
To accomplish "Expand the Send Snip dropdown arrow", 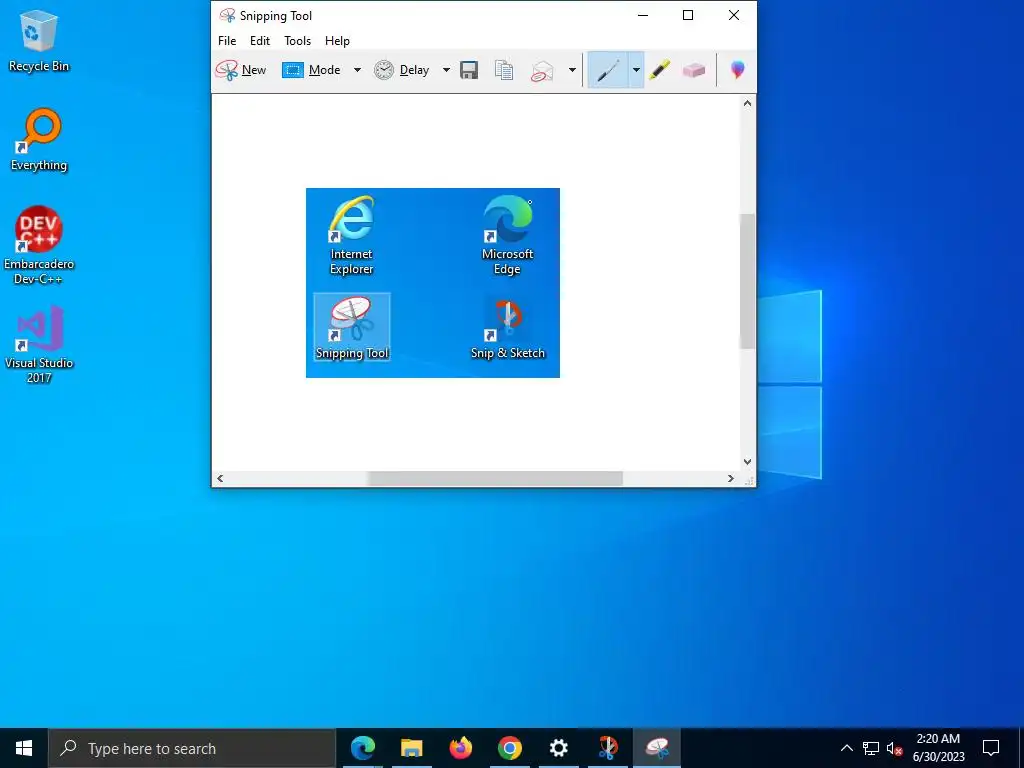I will coord(572,70).
